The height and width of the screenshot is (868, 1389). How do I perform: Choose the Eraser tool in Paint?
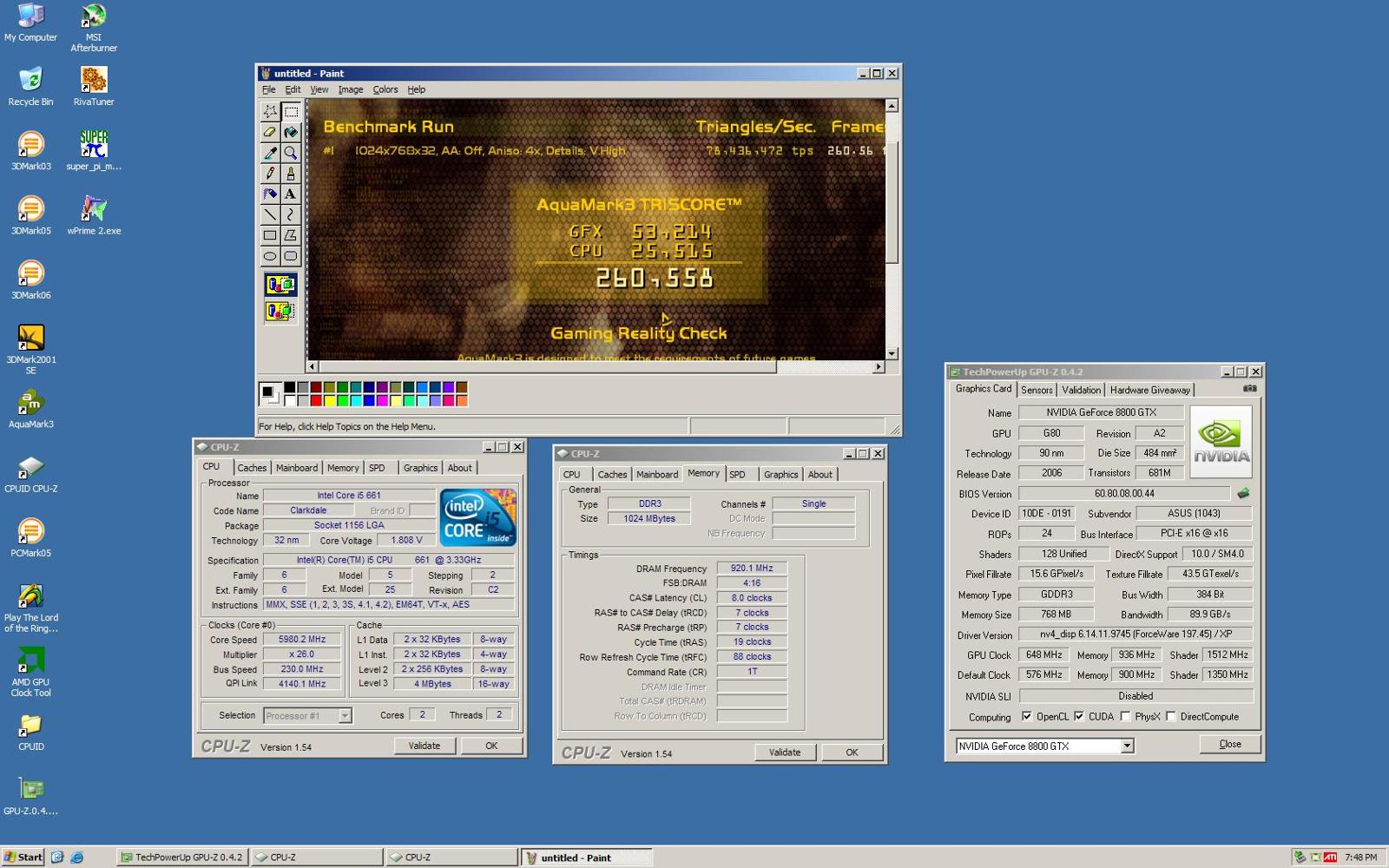point(270,132)
